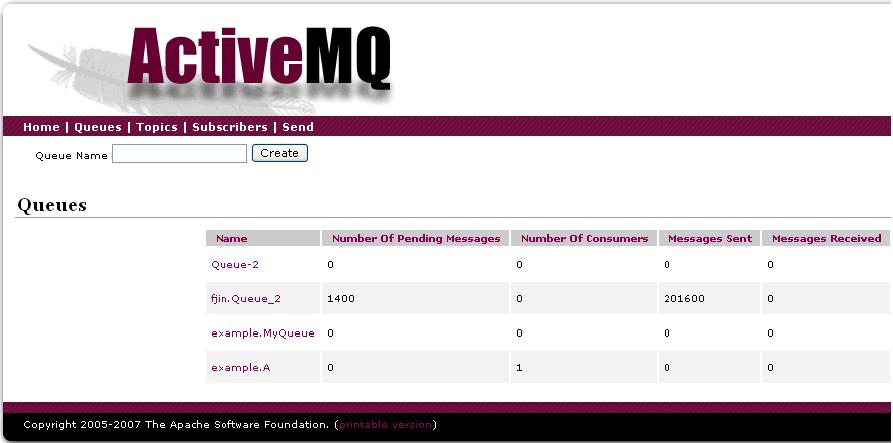This screenshot has height=443, width=893.
Task: Click the Number Of Consumers header
Action: [584, 239]
